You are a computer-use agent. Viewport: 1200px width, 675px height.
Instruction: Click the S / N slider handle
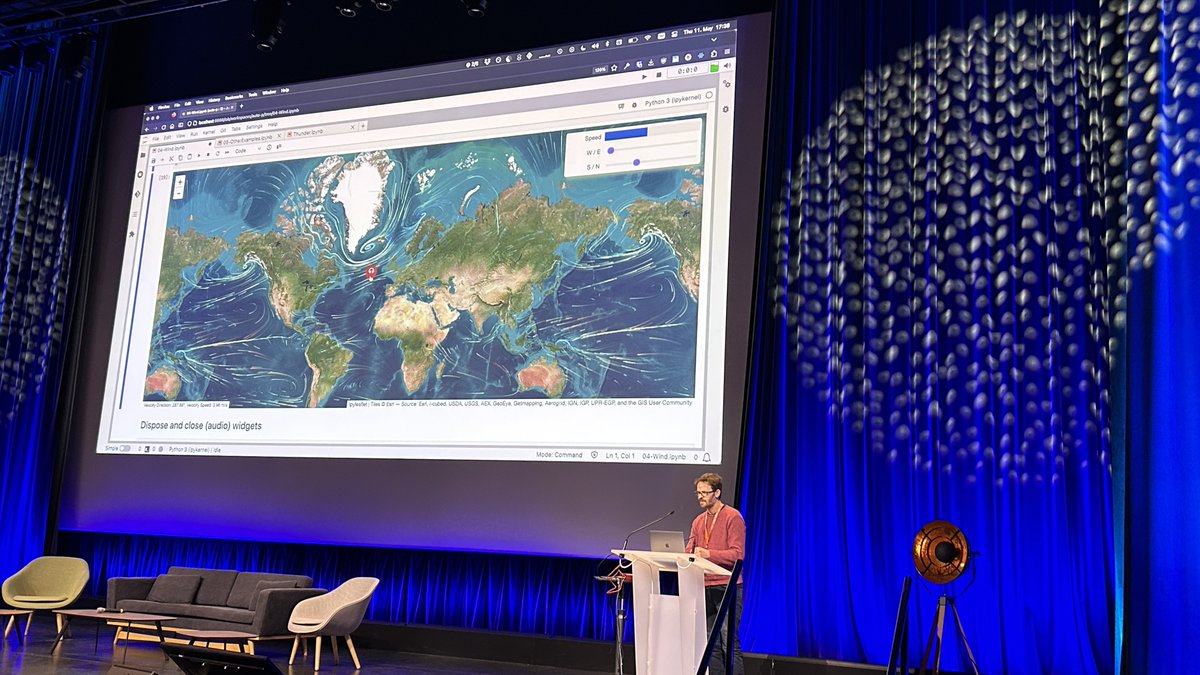(x=636, y=162)
